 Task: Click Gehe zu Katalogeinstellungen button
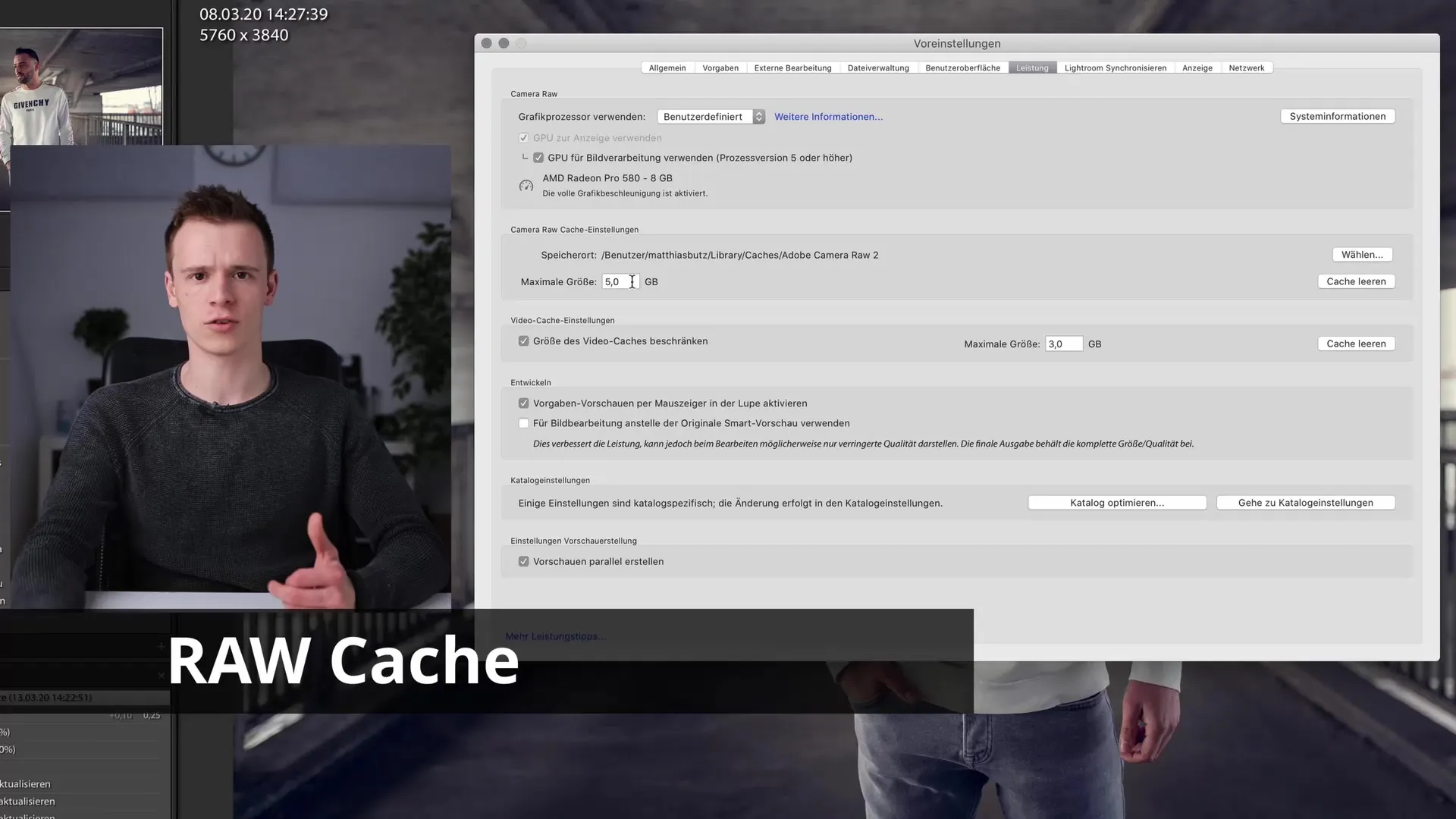click(x=1305, y=503)
